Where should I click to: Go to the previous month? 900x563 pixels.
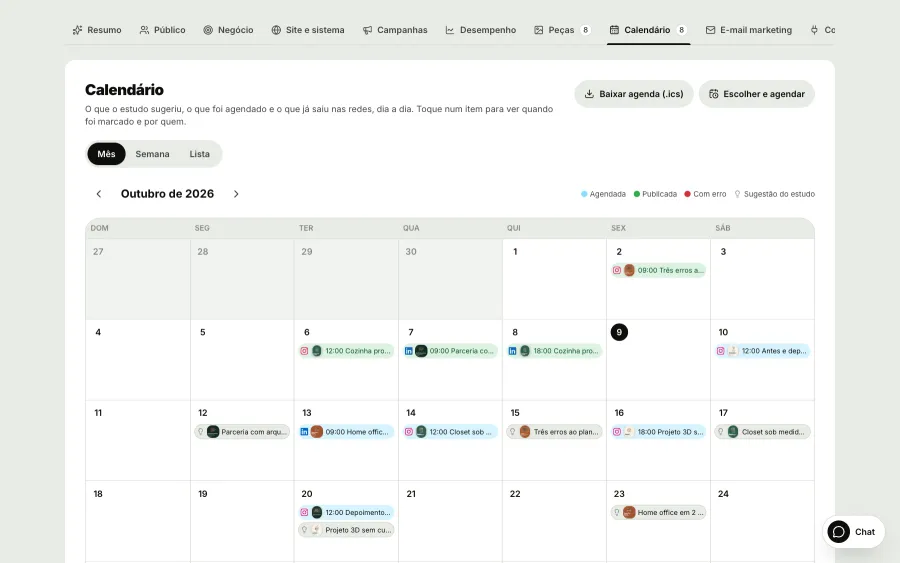(99, 194)
